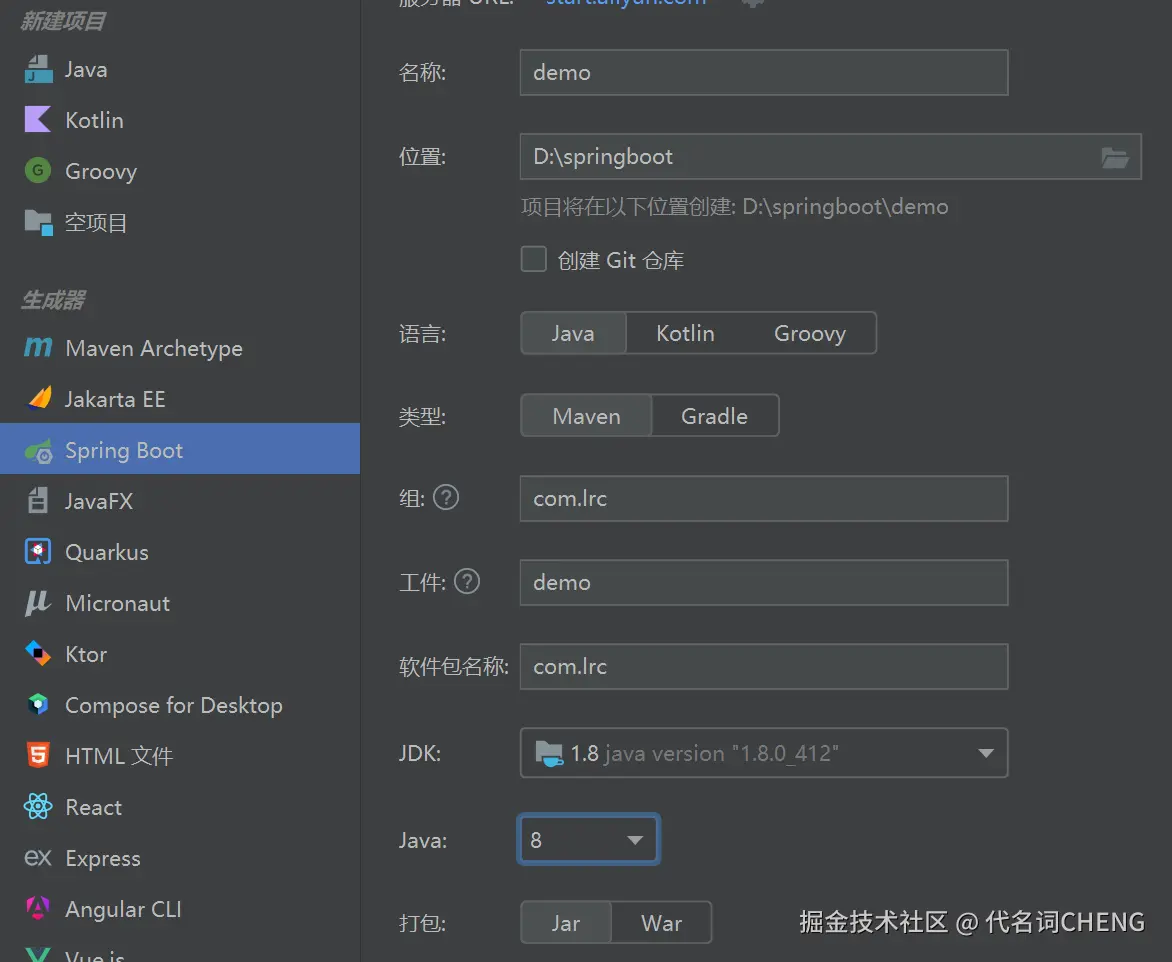
Task: Expand the Java version 8 combo box
Action: (588, 839)
